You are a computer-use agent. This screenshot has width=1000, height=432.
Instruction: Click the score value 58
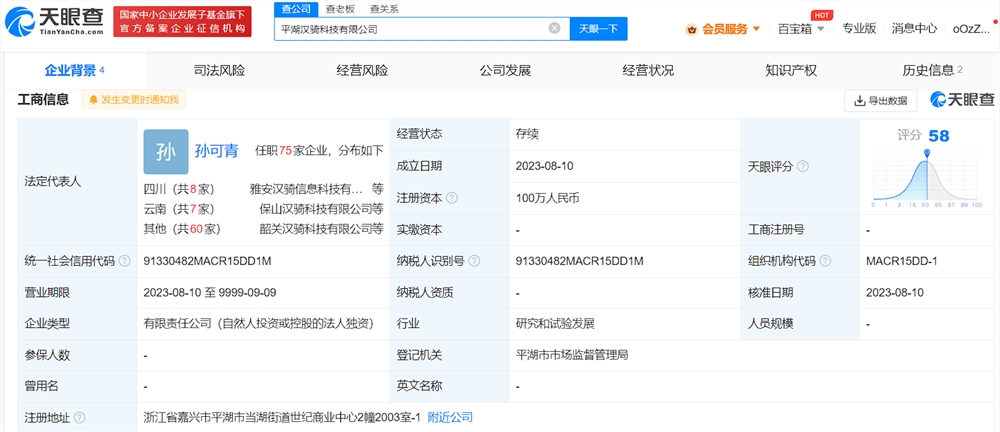[x=939, y=135]
